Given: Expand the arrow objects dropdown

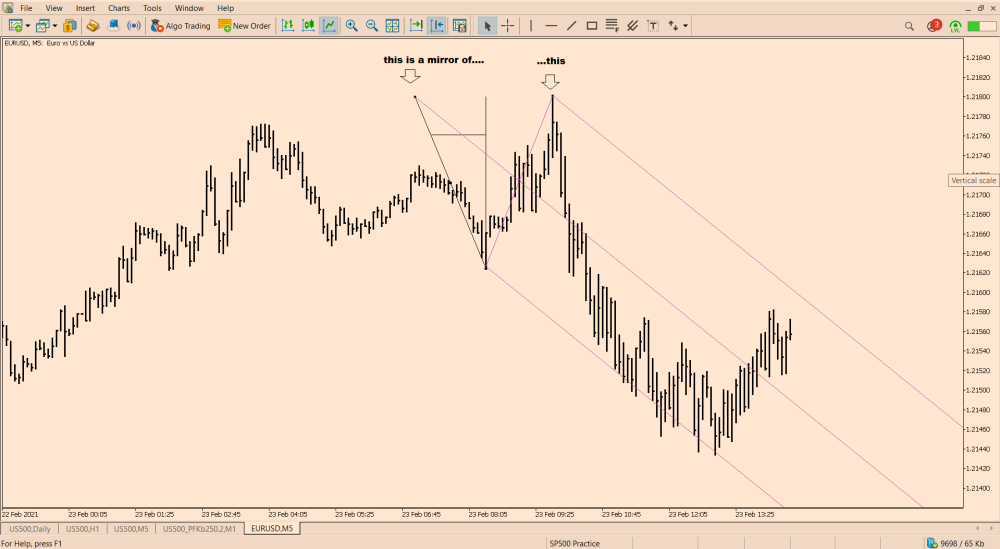Looking at the screenshot, I should click(686, 26).
